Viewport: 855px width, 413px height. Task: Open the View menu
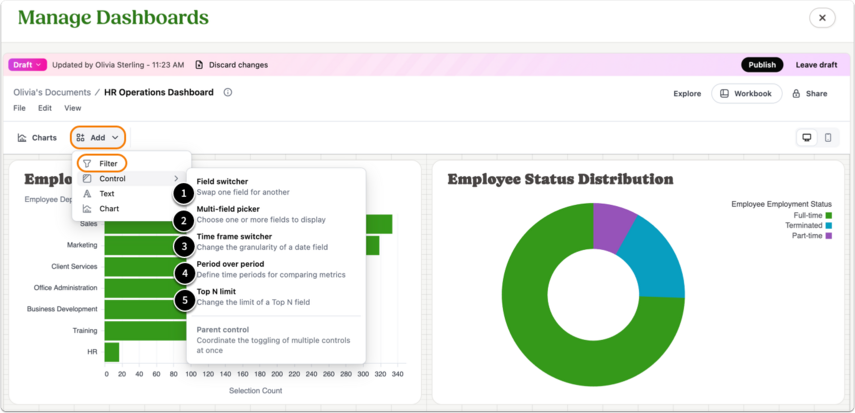tap(73, 108)
